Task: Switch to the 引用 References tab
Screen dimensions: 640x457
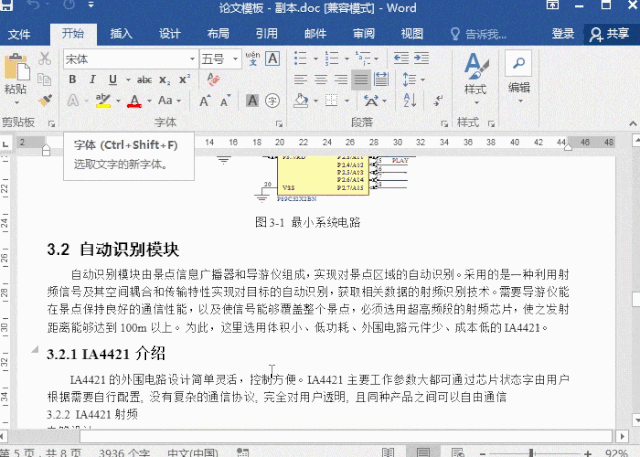Action: pyautogui.click(x=267, y=34)
